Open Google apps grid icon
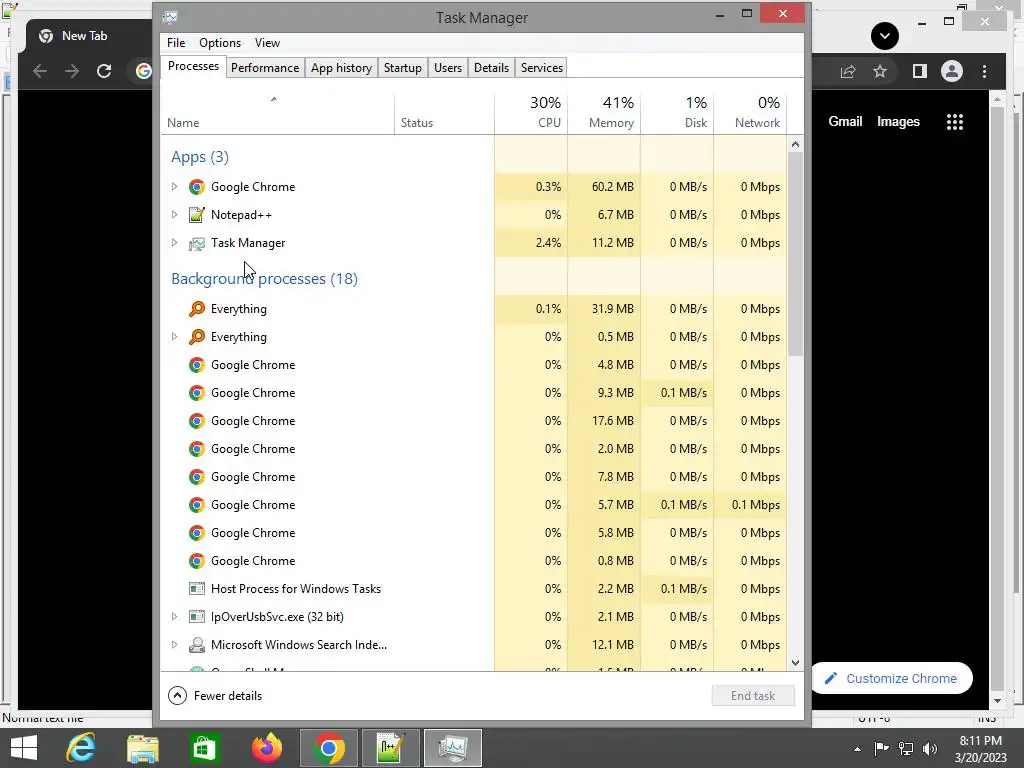1024x768 pixels. click(x=955, y=122)
